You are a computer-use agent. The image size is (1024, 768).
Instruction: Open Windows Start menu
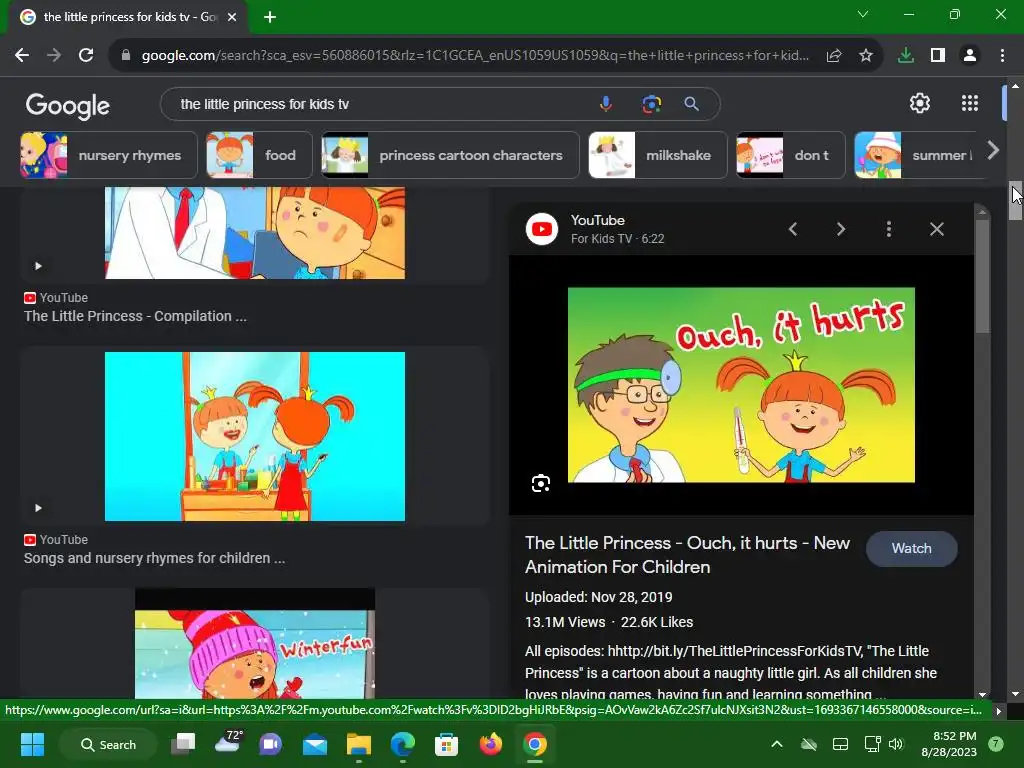pyautogui.click(x=32, y=744)
